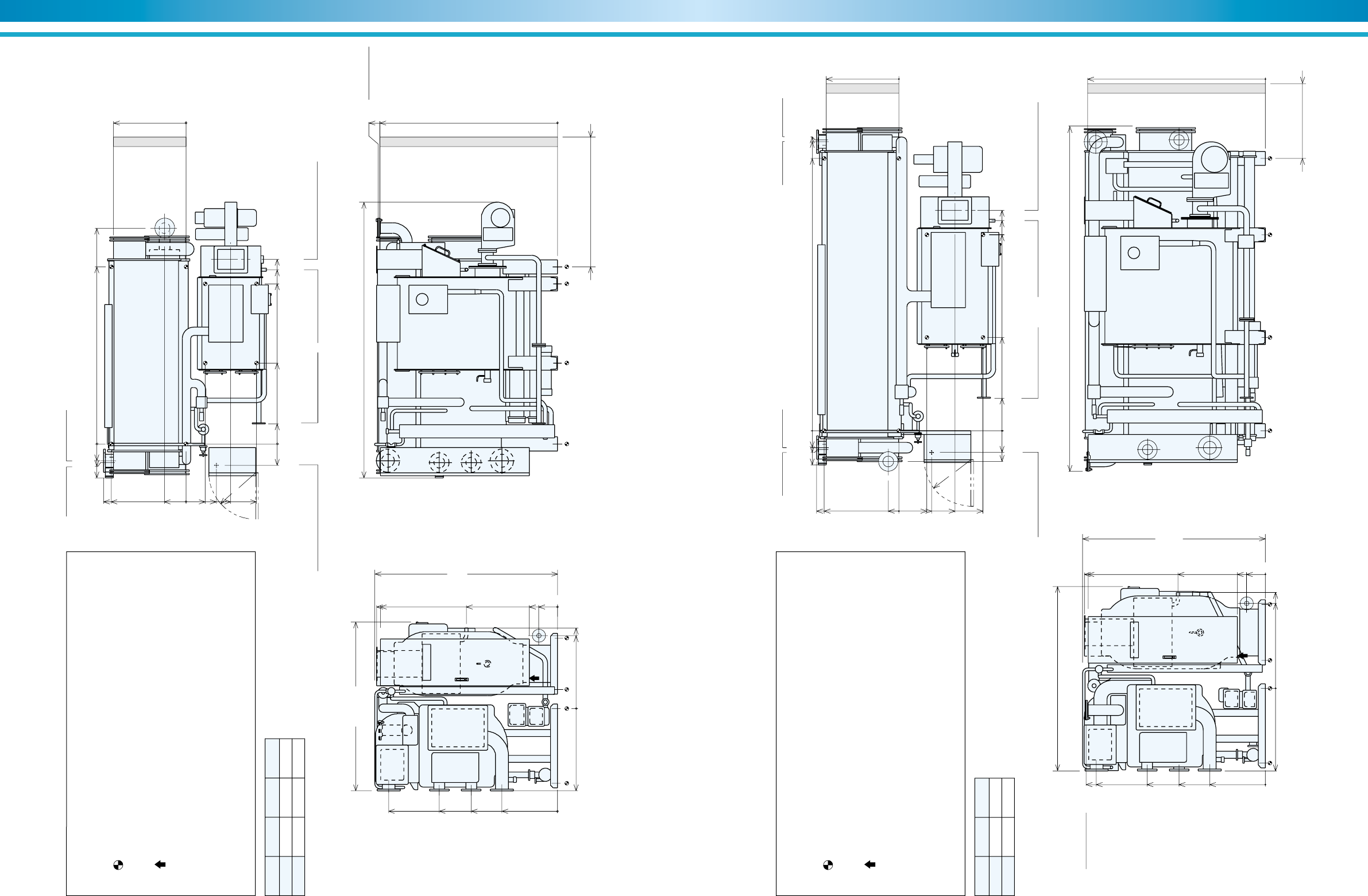Click the black arrow in right legend box

[x=870, y=864]
